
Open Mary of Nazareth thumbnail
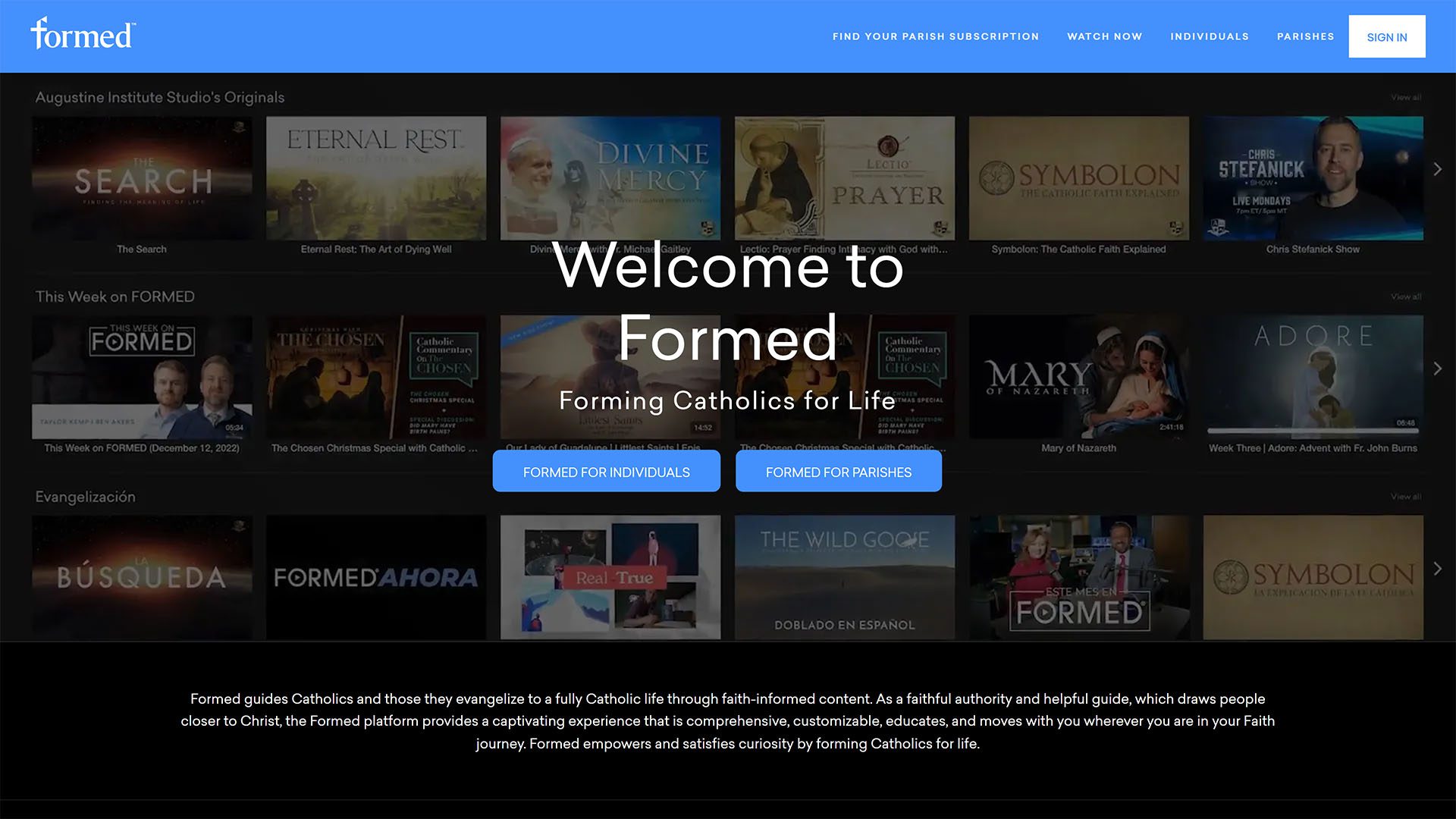1079,378
